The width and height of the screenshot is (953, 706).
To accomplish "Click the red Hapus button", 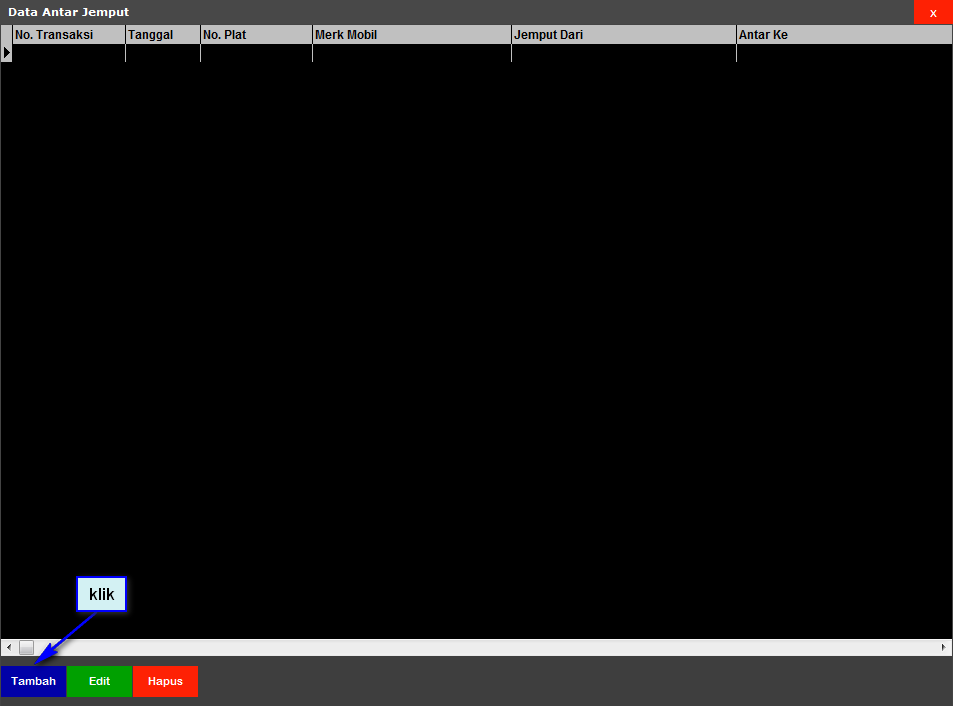I will pos(165,681).
